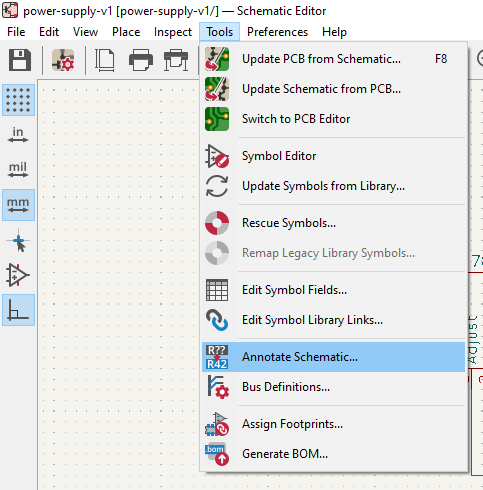Click the Save icon in the toolbar
The width and height of the screenshot is (483, 490).
point(20,60)
